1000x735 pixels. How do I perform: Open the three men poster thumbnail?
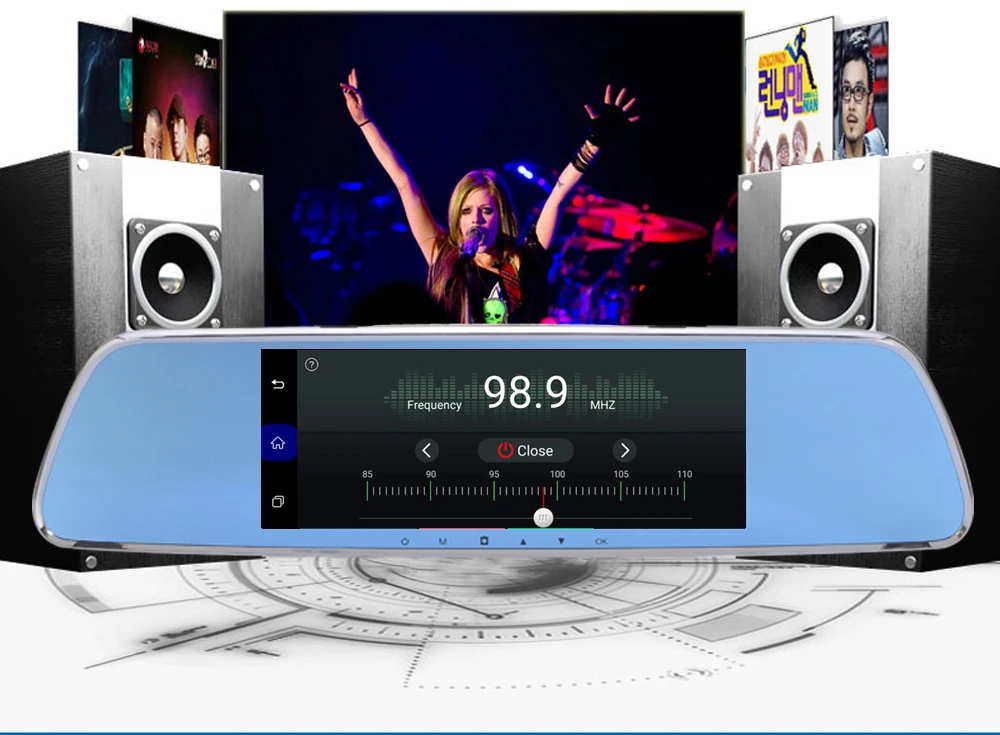pos(177,93)
